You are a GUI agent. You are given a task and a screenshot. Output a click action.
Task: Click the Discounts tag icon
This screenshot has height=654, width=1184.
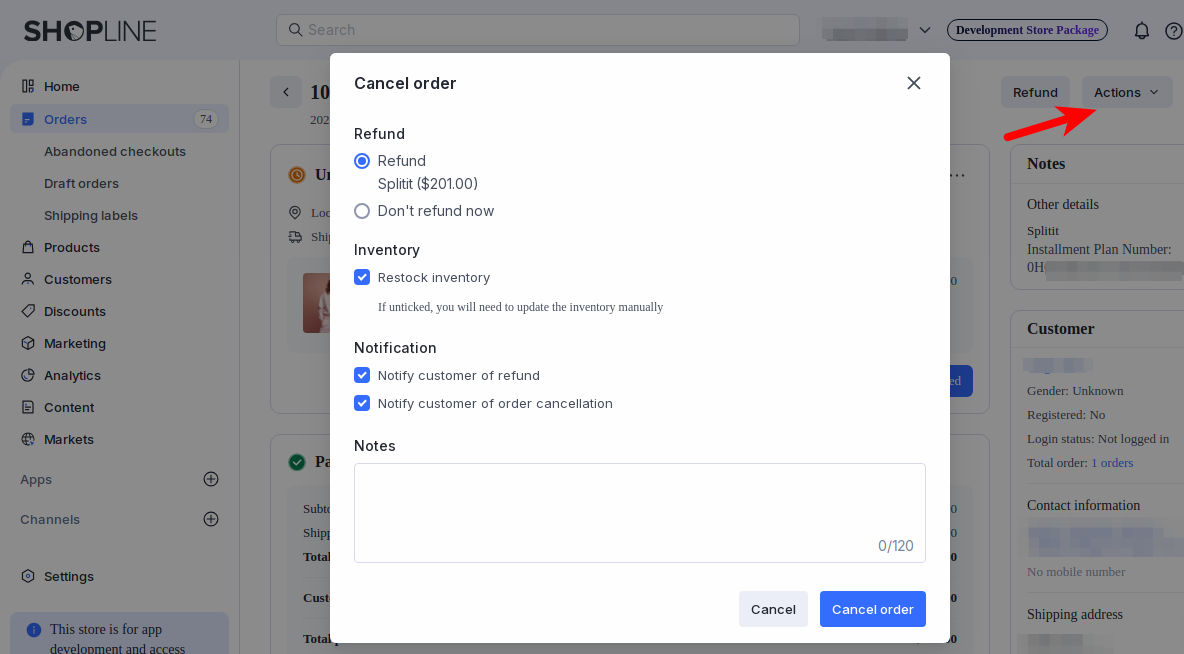pyautogui.click(x=28, y=311)
